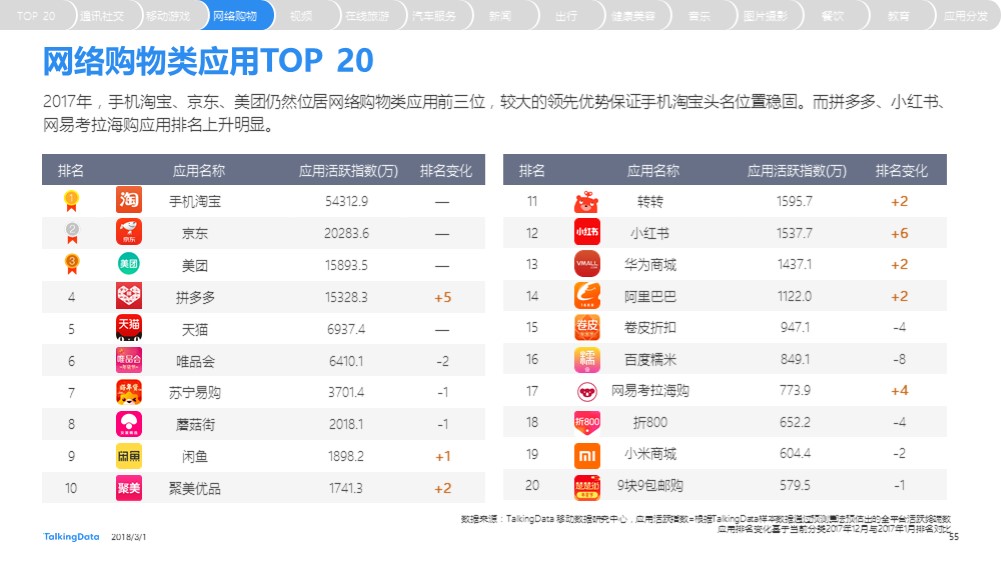The height and width of the screenshot is (563, 1001).
Task: Click the right table 排名变化 header
Action: tap(901, 170)
